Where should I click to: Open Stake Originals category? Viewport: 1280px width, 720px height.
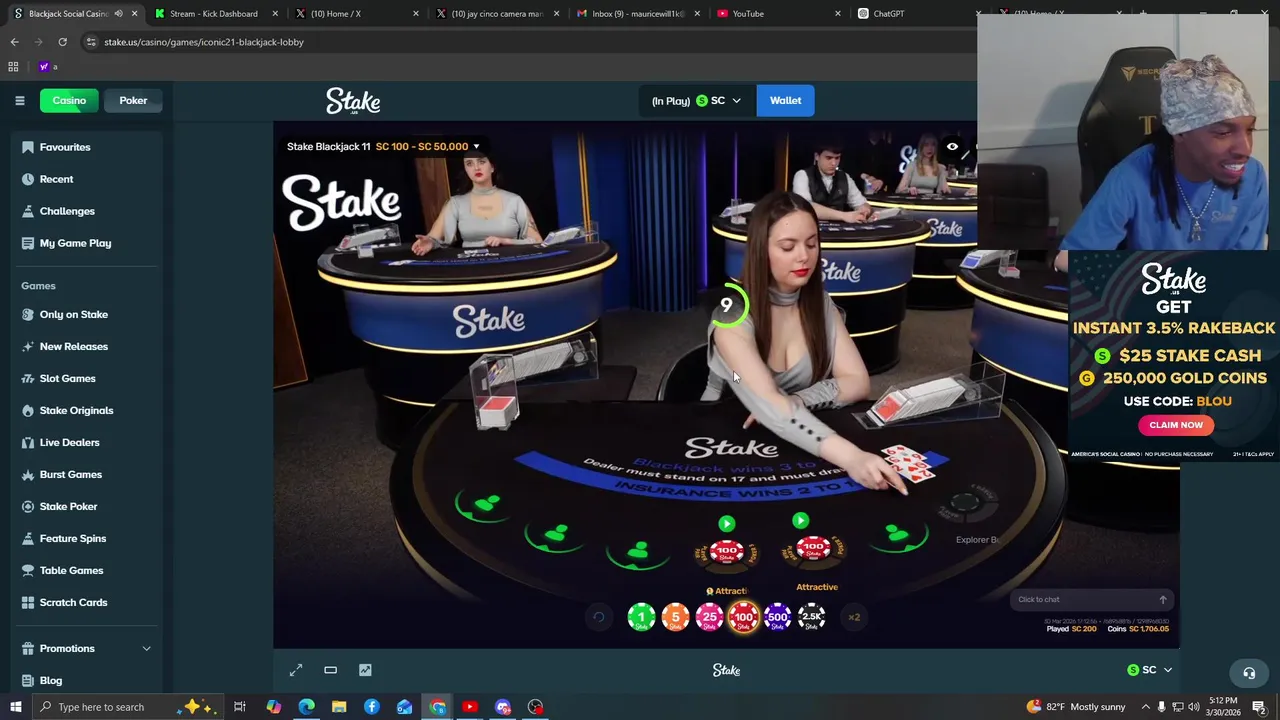[x=76, y=410]
